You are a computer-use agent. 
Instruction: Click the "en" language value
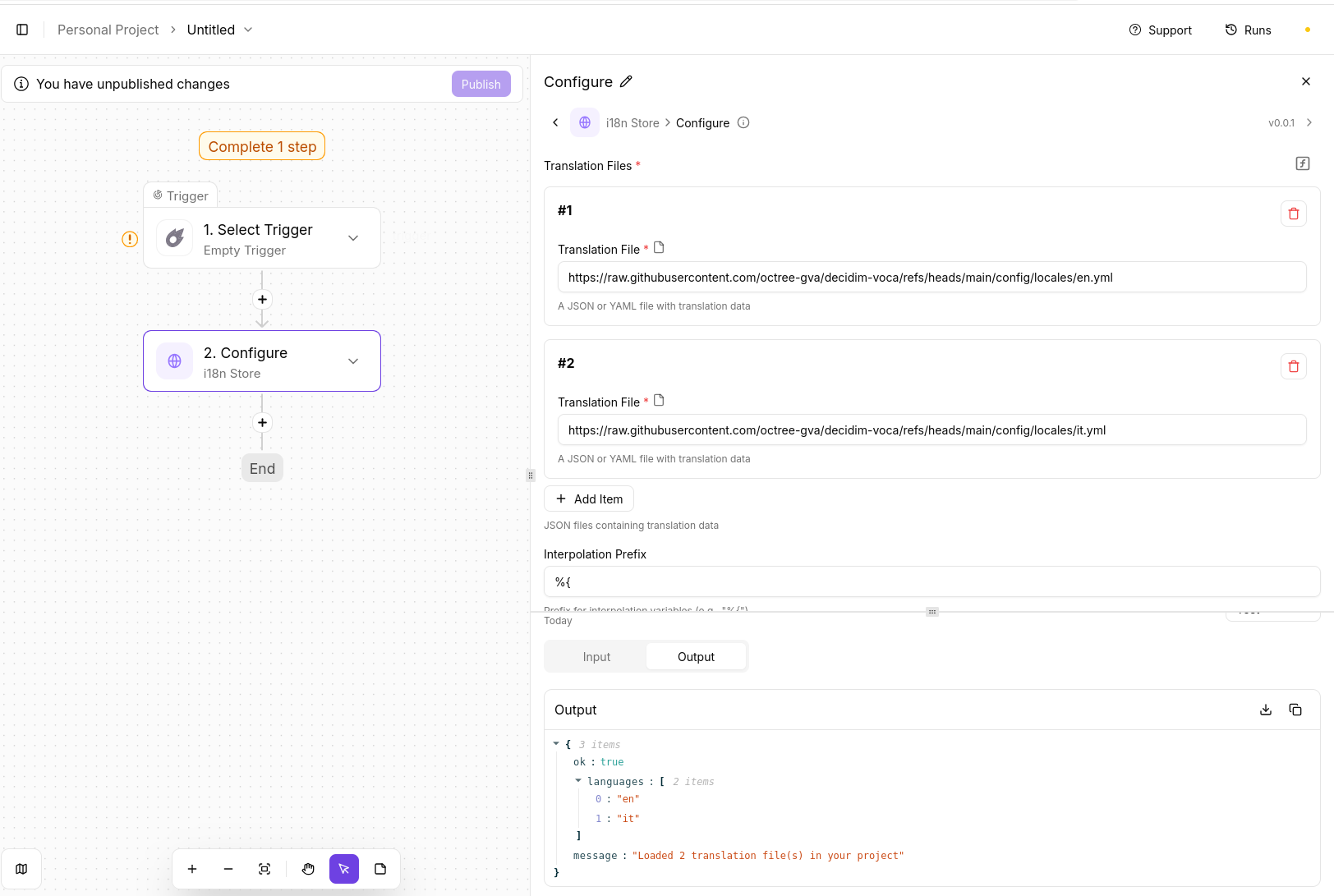point(628,799)
